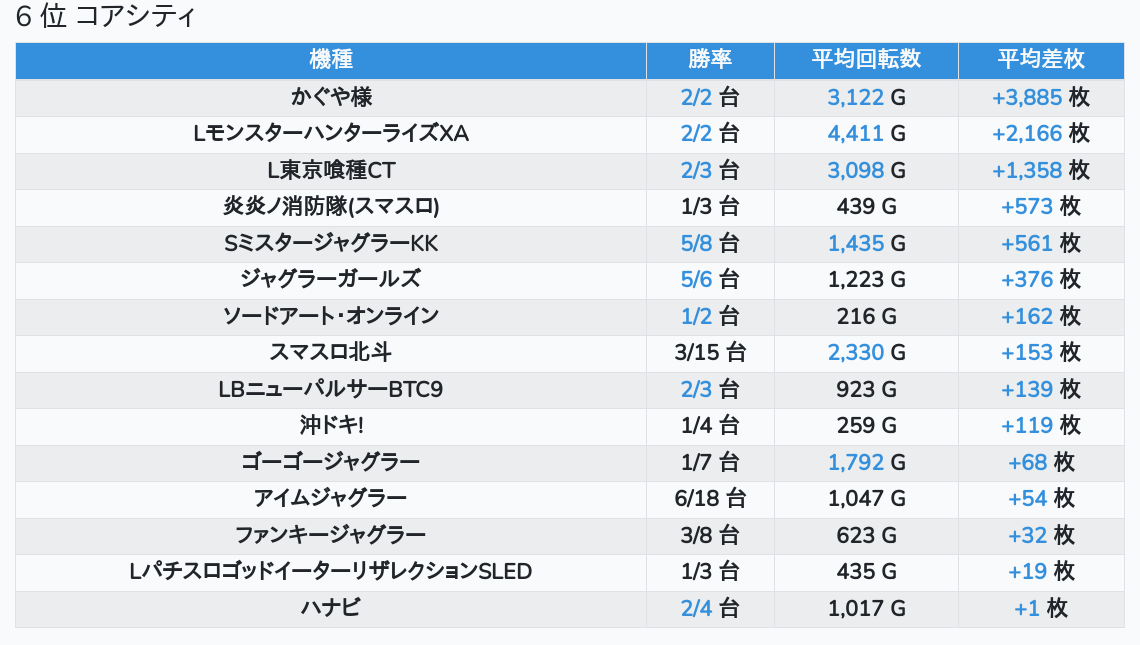Screen dimensions: 1140x645
Task: Click the 6 位 コアシティ heading
Action: pos(105,16)
